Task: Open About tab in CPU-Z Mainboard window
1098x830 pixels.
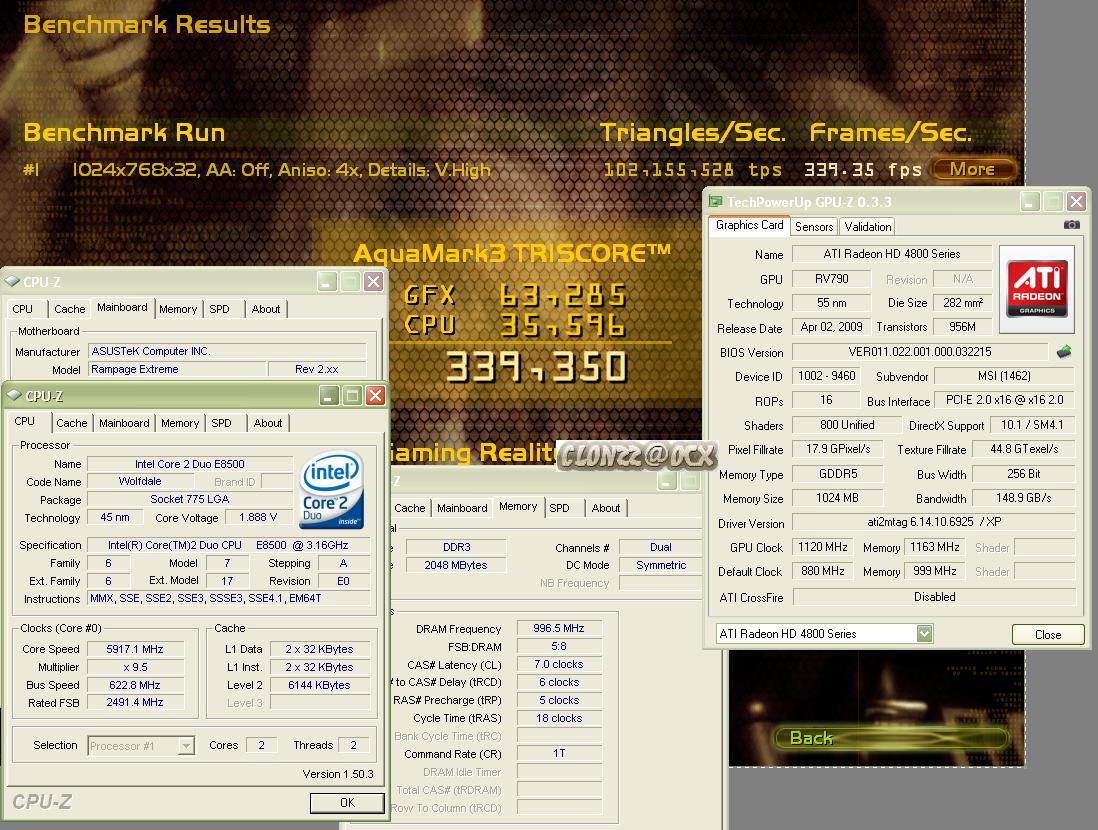Action: 265,309
